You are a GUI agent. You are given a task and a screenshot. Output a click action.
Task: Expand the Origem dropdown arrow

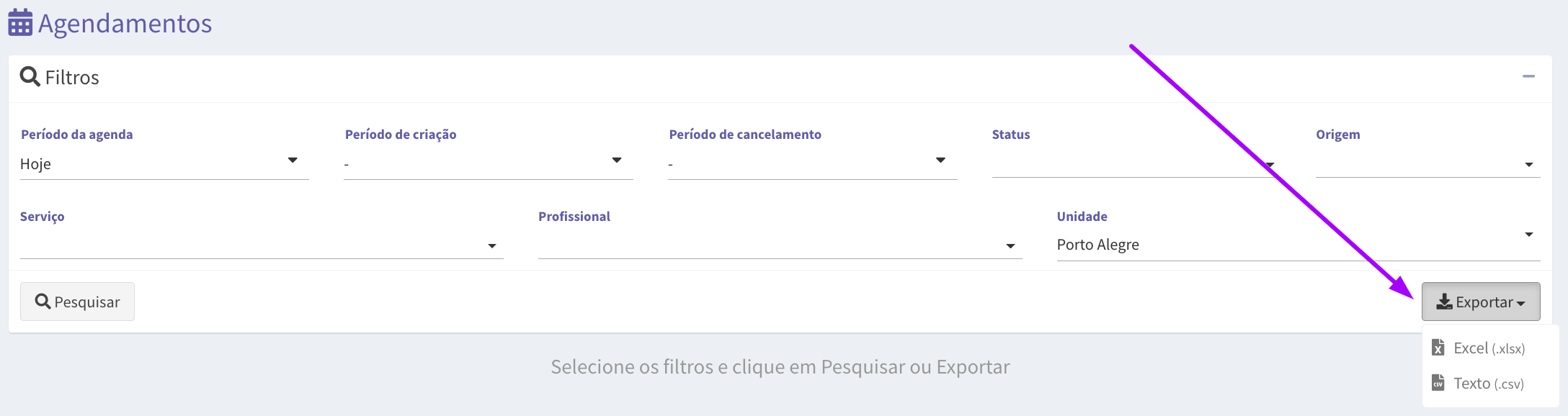1528,165
